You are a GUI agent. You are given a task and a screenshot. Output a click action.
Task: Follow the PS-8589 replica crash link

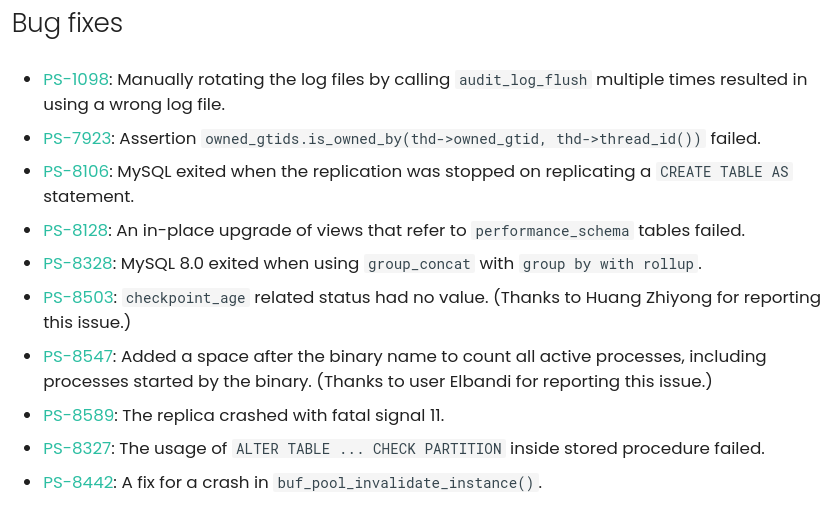77,415
